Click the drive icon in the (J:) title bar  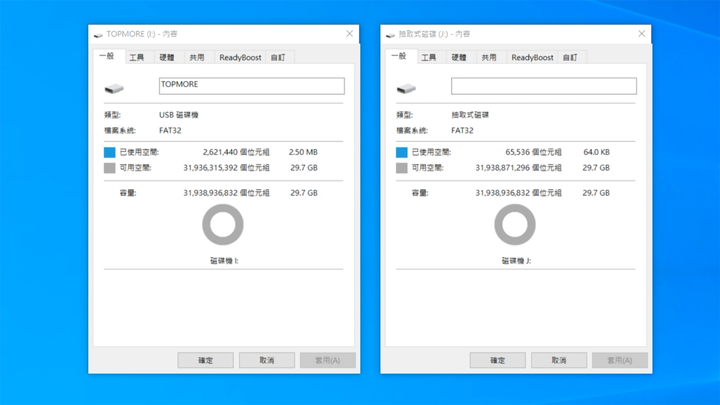[390, 35]
